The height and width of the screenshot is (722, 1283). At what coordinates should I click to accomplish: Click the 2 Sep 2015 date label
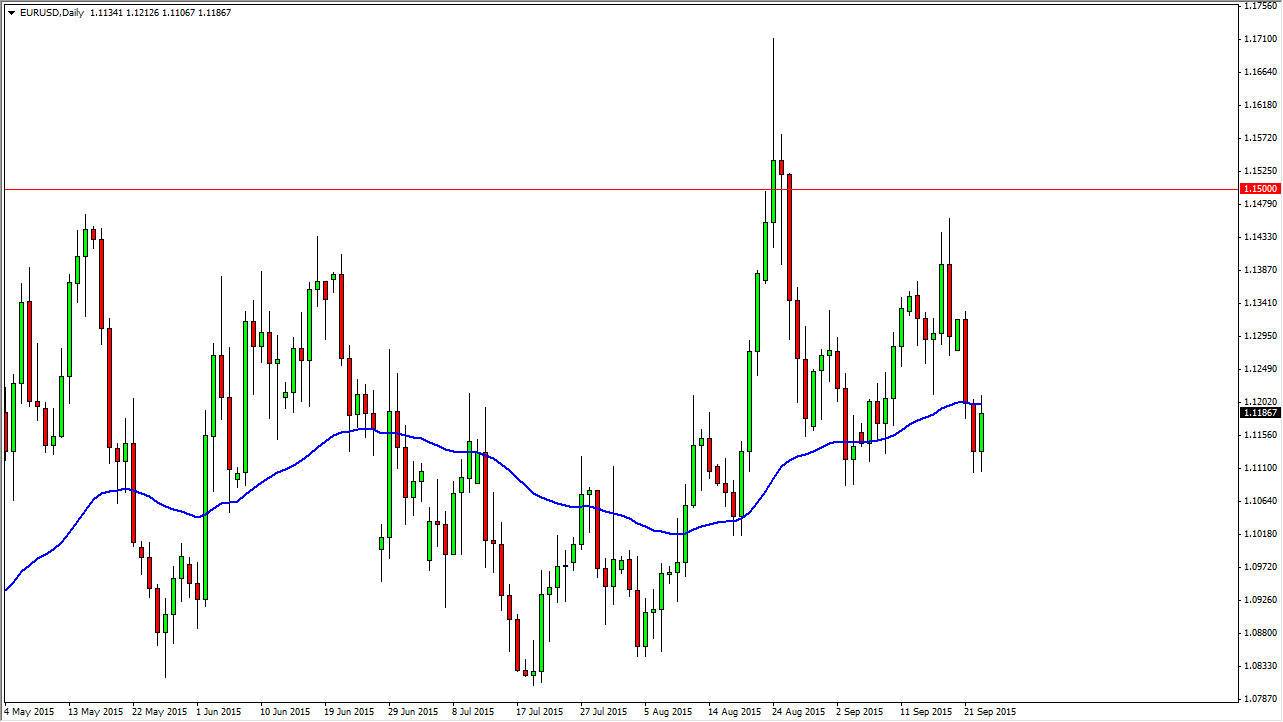859,712
